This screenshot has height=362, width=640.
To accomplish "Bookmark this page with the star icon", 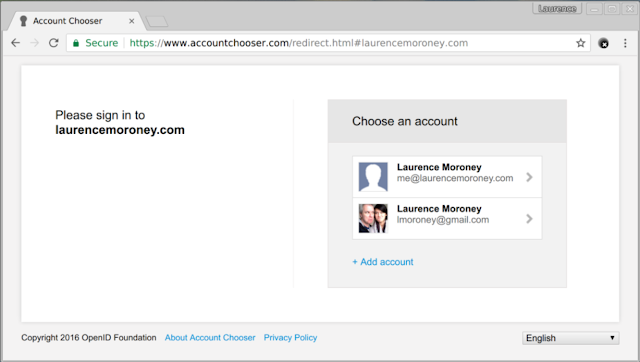I will coord(580,43).
